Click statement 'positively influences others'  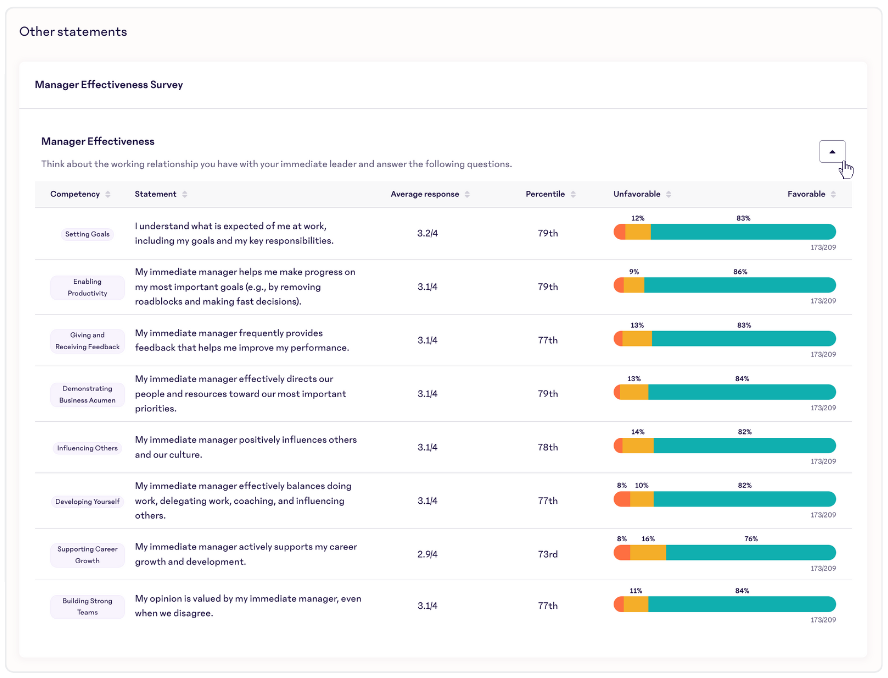246,447
